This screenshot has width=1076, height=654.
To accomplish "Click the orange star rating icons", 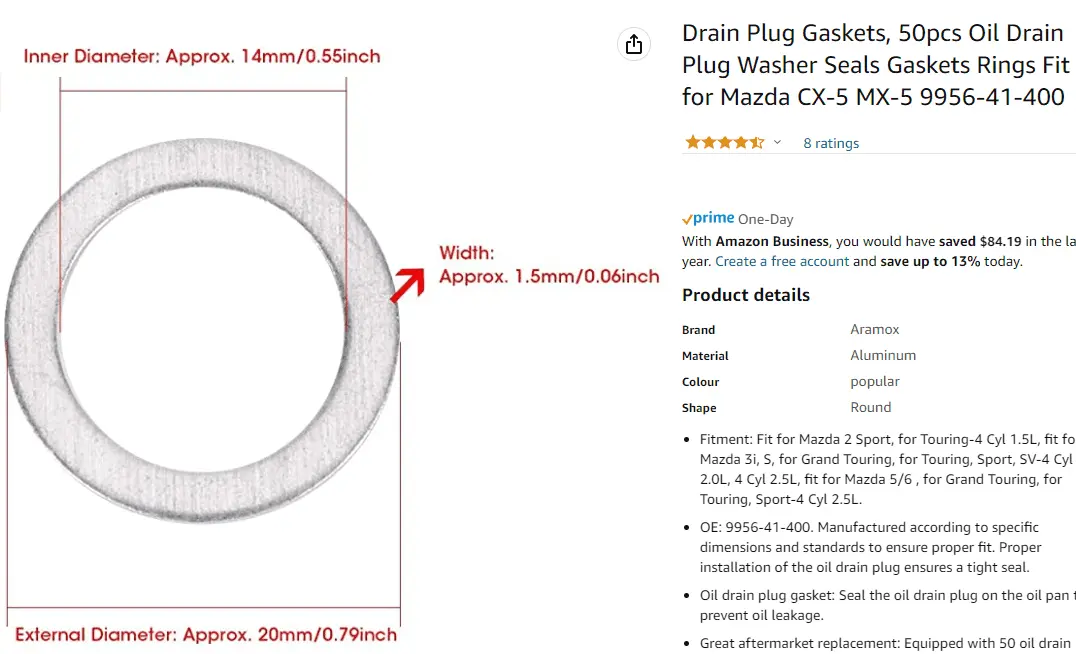I will (x=724, y=143).
